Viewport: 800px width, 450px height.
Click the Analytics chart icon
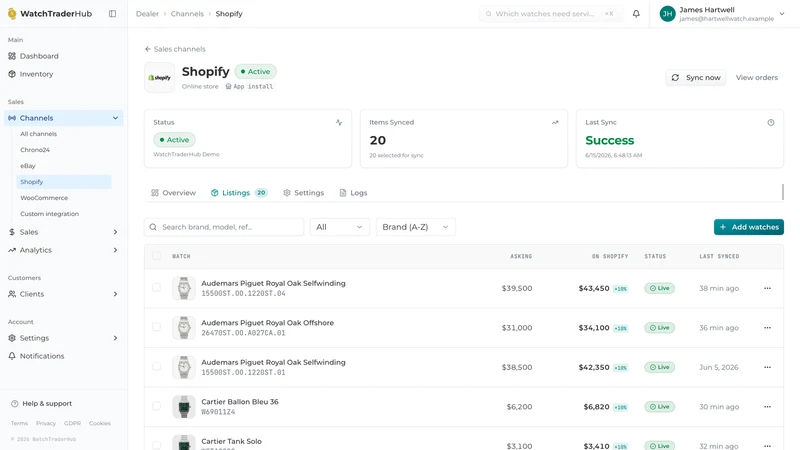point(12,250)
